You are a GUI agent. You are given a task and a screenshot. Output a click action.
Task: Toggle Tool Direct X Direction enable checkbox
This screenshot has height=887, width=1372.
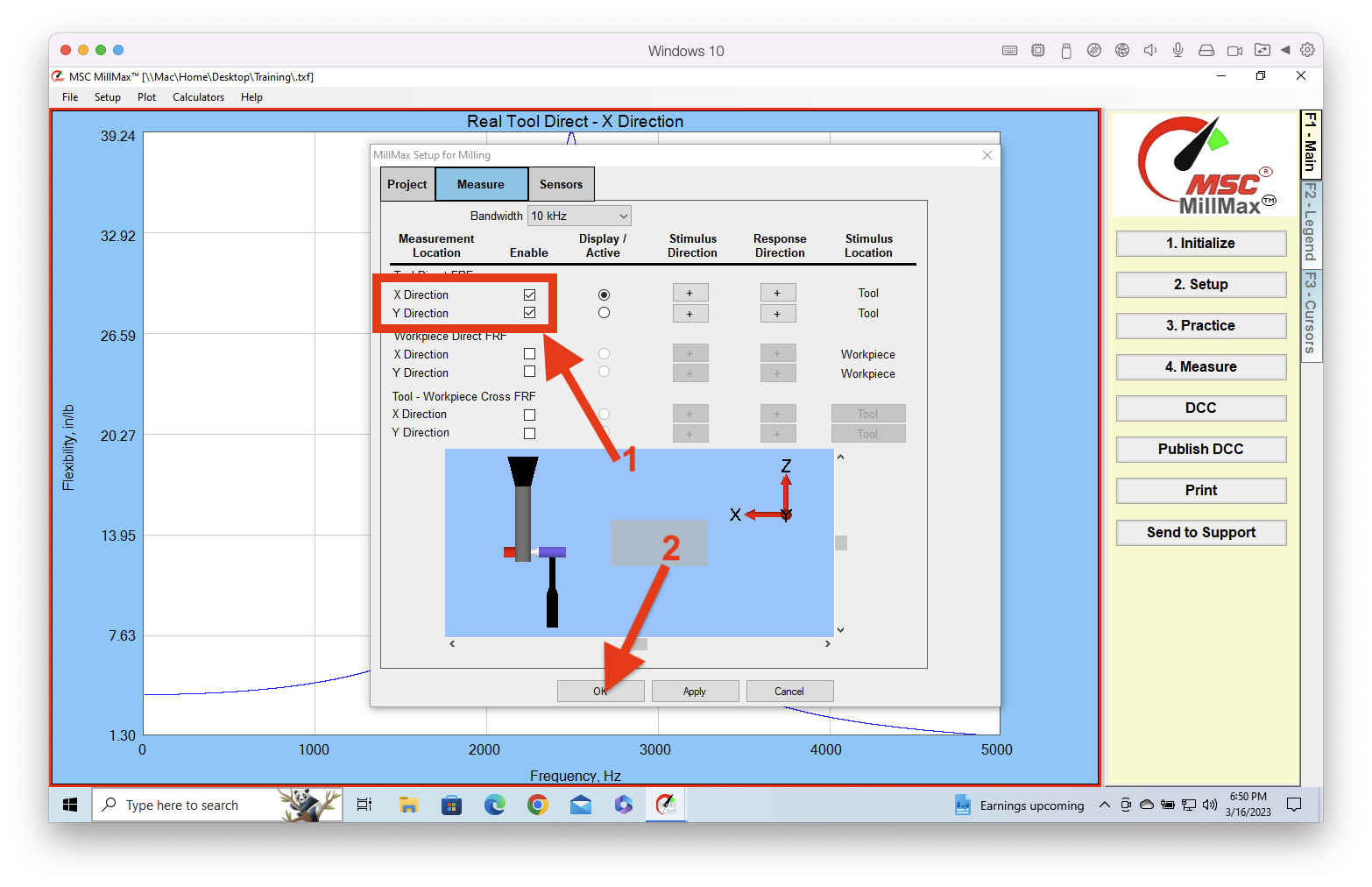point(529,294)
